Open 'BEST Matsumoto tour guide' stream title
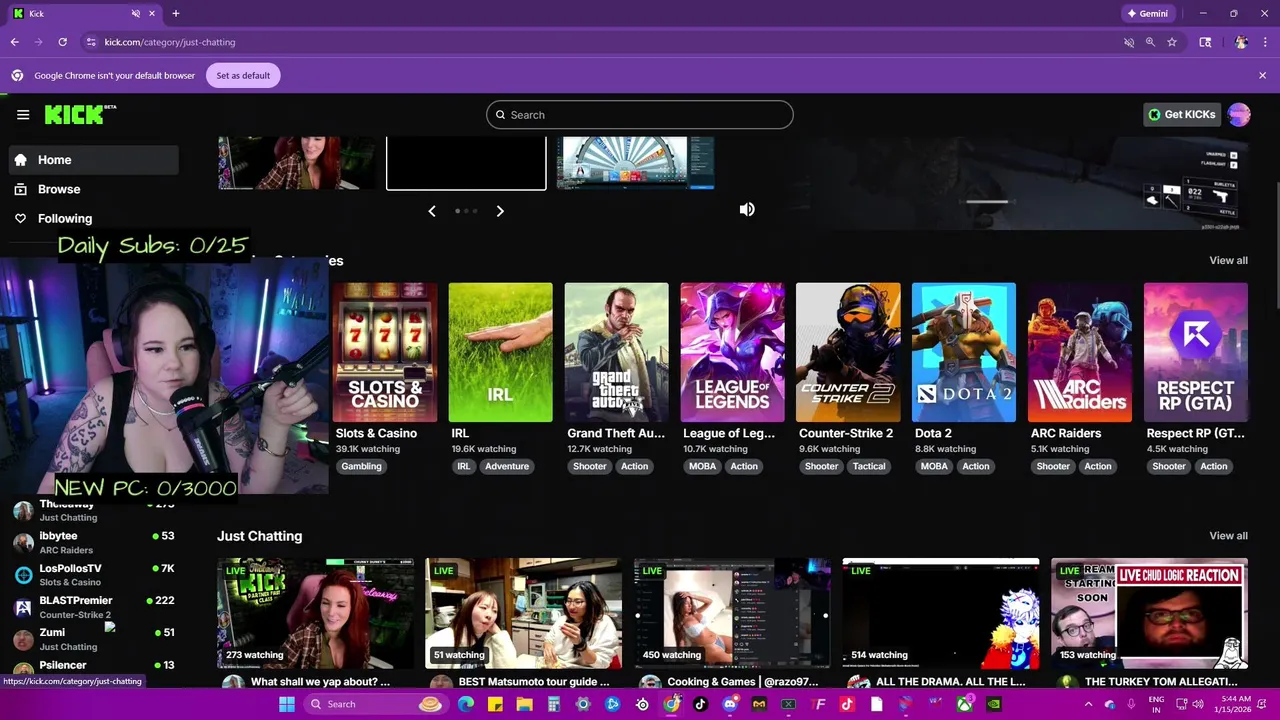The height and width of the screenshot is (720, 1280). 534,682
